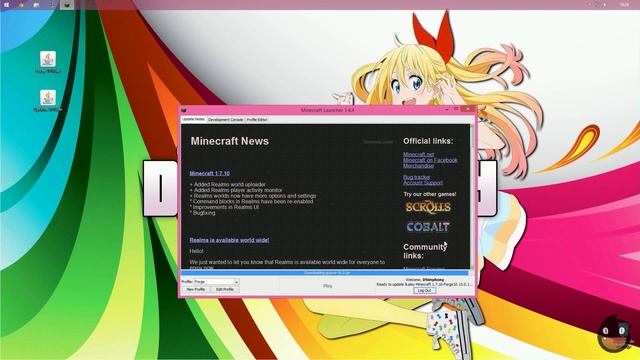Open the Cobalt game logo

428,227
